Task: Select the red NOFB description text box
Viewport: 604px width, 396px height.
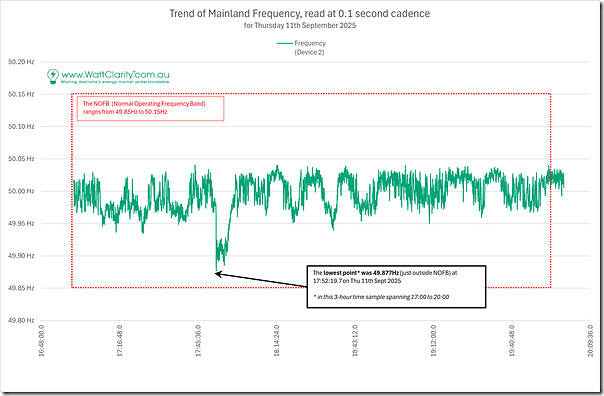Action: point(150,108)
